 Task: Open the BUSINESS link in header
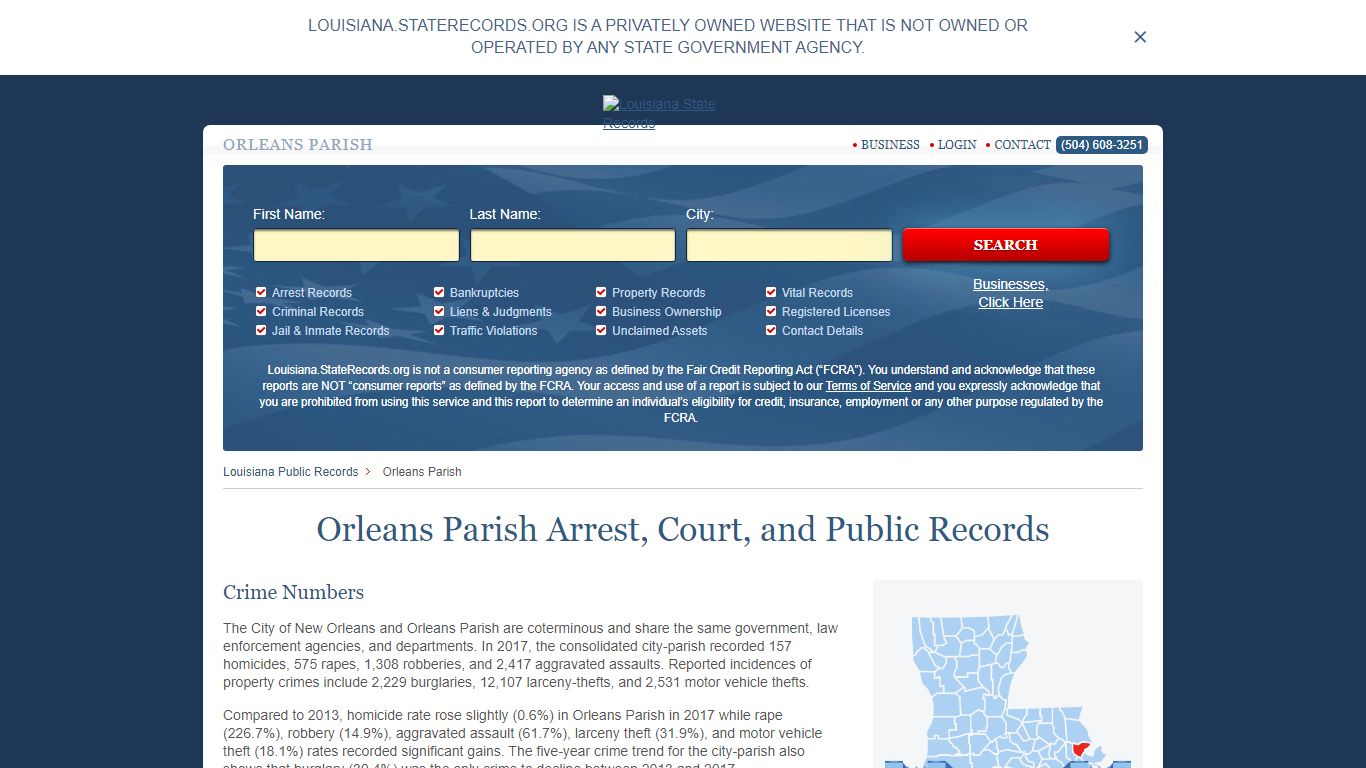(890, 145)
